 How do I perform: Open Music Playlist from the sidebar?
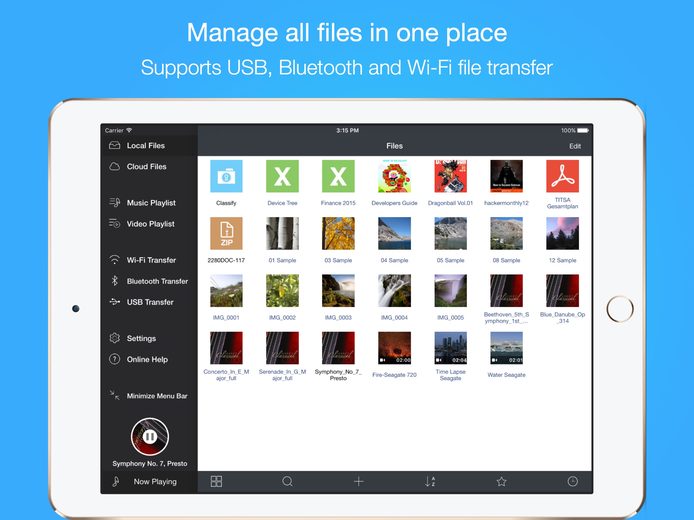coord(149,203)
